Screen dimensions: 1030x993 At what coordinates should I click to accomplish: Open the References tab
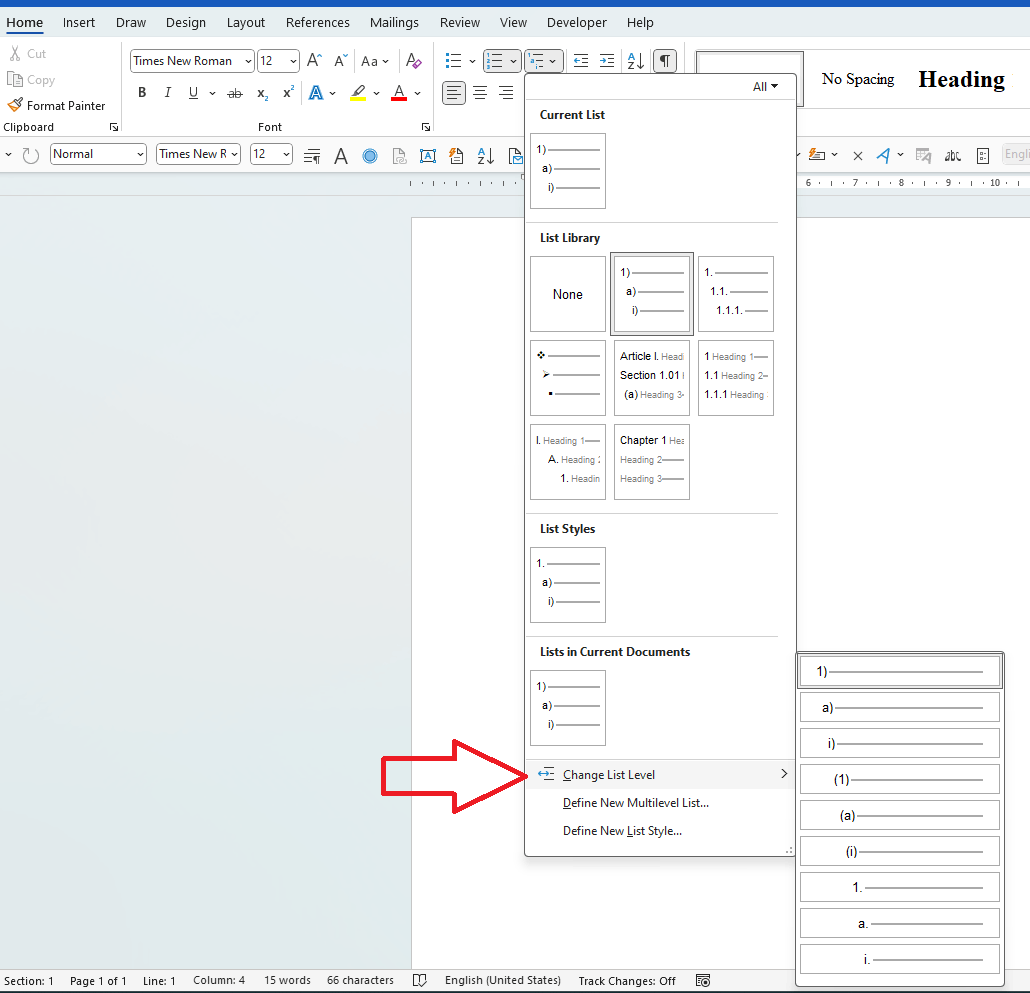point(317,22)
